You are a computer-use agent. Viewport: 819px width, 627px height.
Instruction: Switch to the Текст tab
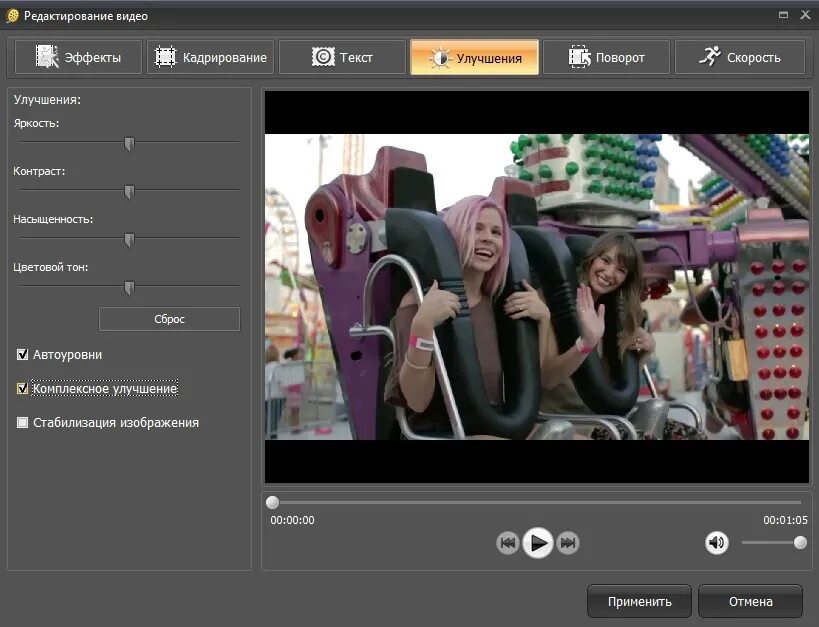click(343, 57)
